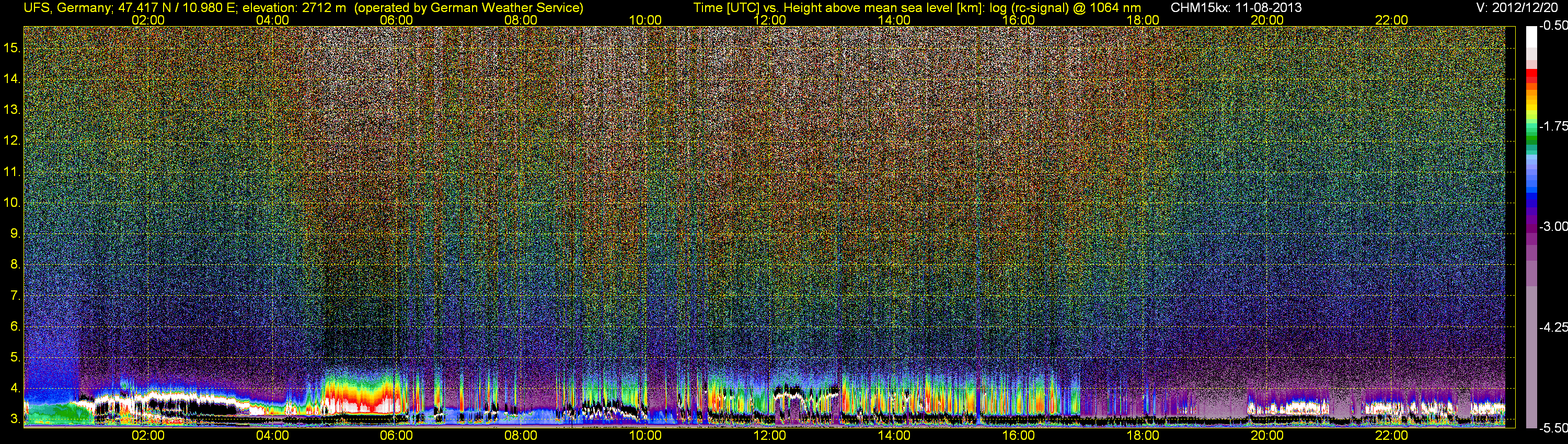The image size is (1568, 444).
Task: Click the "6." km height axis label
Action: [x=15, y=326]
